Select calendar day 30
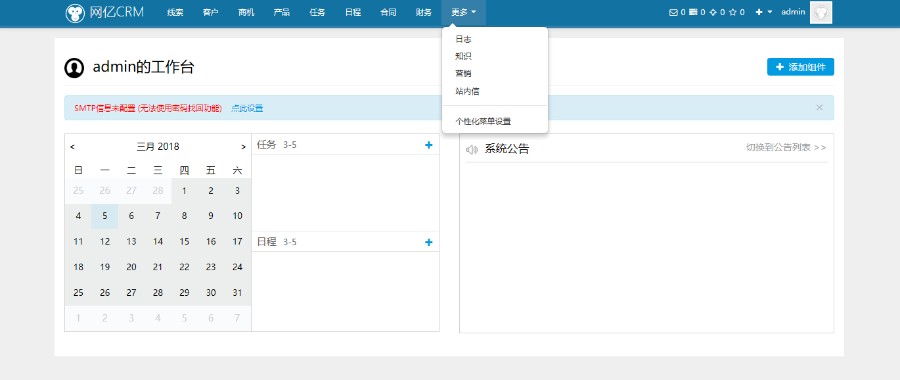Image resolution: width=900 pixels, height=380 pixels. tap(211, 293)
